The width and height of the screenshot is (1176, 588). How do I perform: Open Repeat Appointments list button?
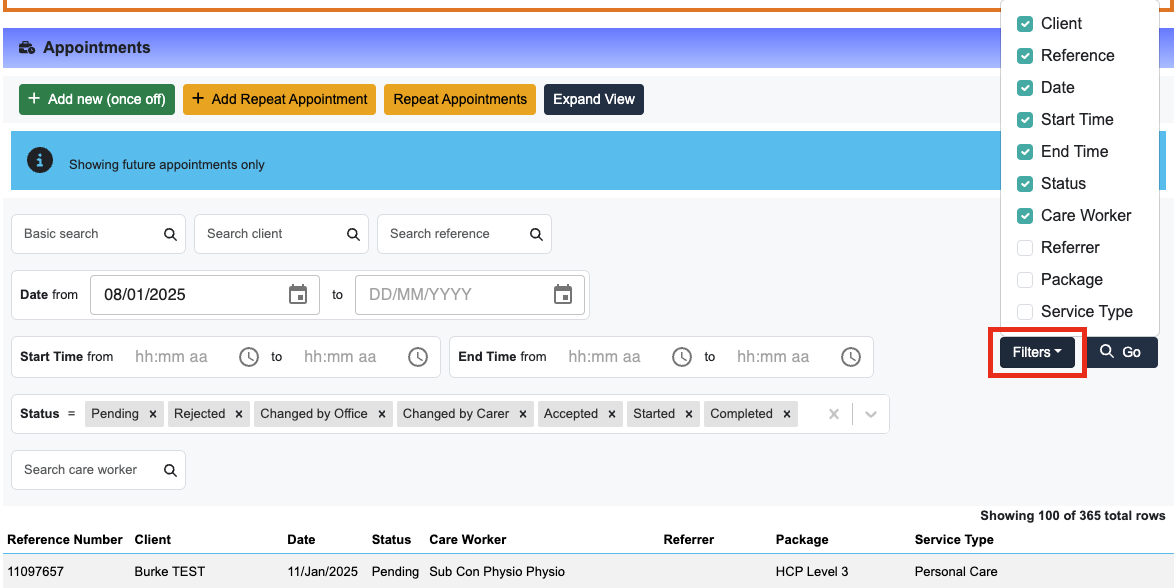pos(460,99)
